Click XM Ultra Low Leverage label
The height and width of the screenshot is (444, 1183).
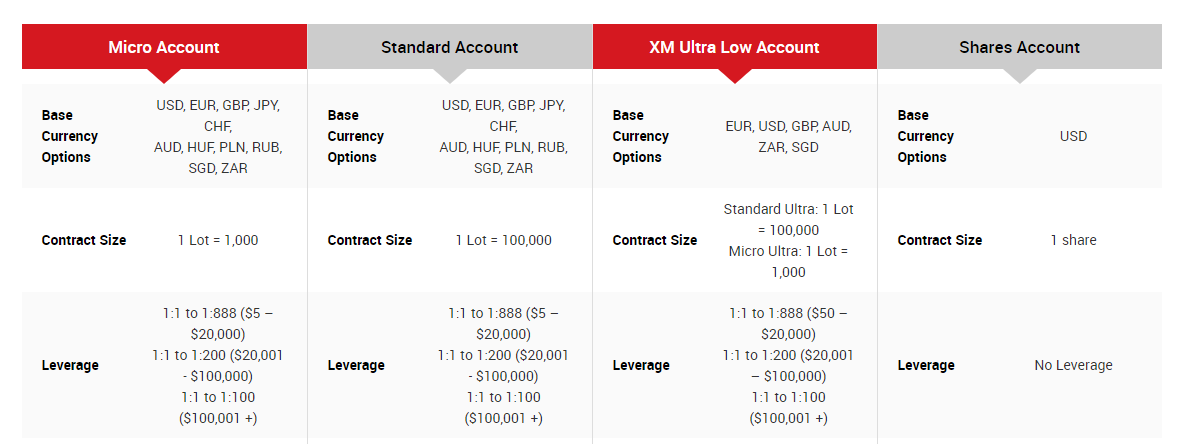[x=641, y=365]
